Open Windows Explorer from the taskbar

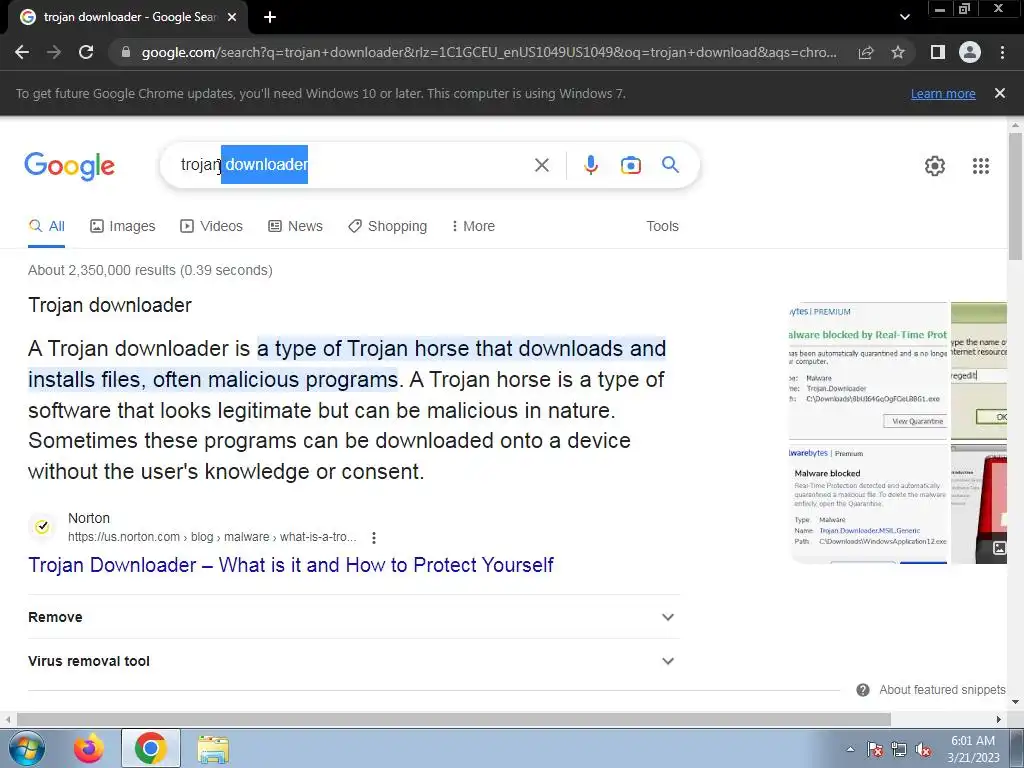coord(213,749)
